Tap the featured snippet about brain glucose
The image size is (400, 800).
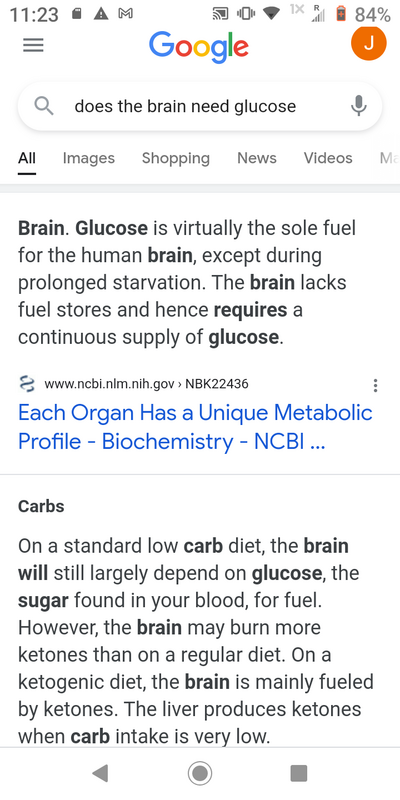pyautogui.click(x=187, y=282)
